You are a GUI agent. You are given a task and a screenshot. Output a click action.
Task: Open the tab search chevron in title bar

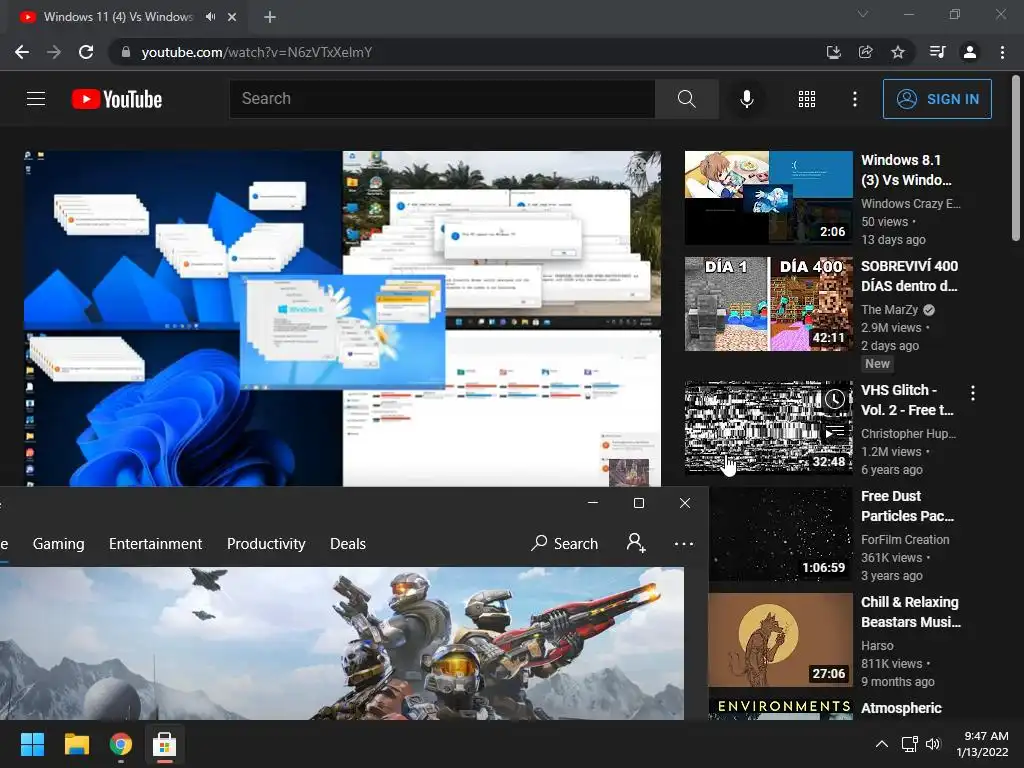[x=863, y=14]
